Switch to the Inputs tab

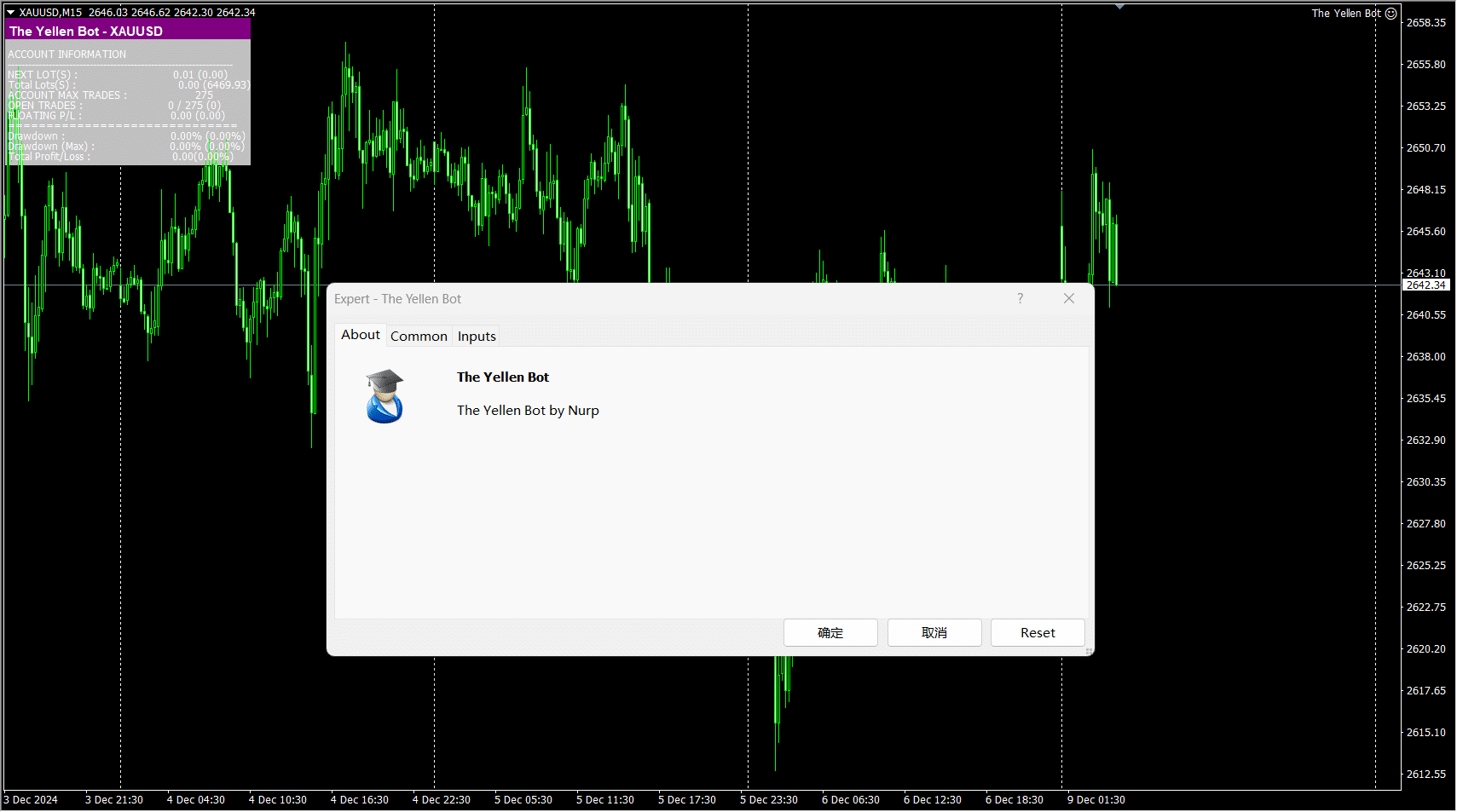pos(477,337)
